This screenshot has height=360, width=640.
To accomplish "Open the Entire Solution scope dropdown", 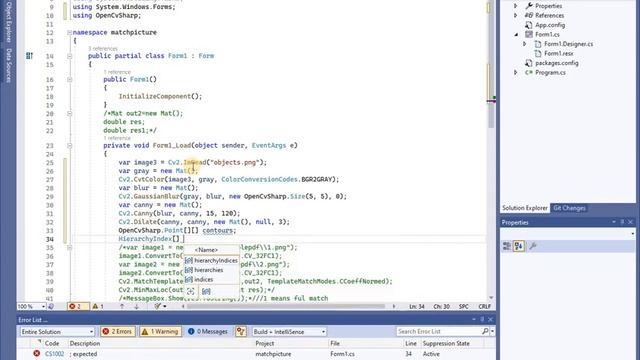I will [57, 331].
